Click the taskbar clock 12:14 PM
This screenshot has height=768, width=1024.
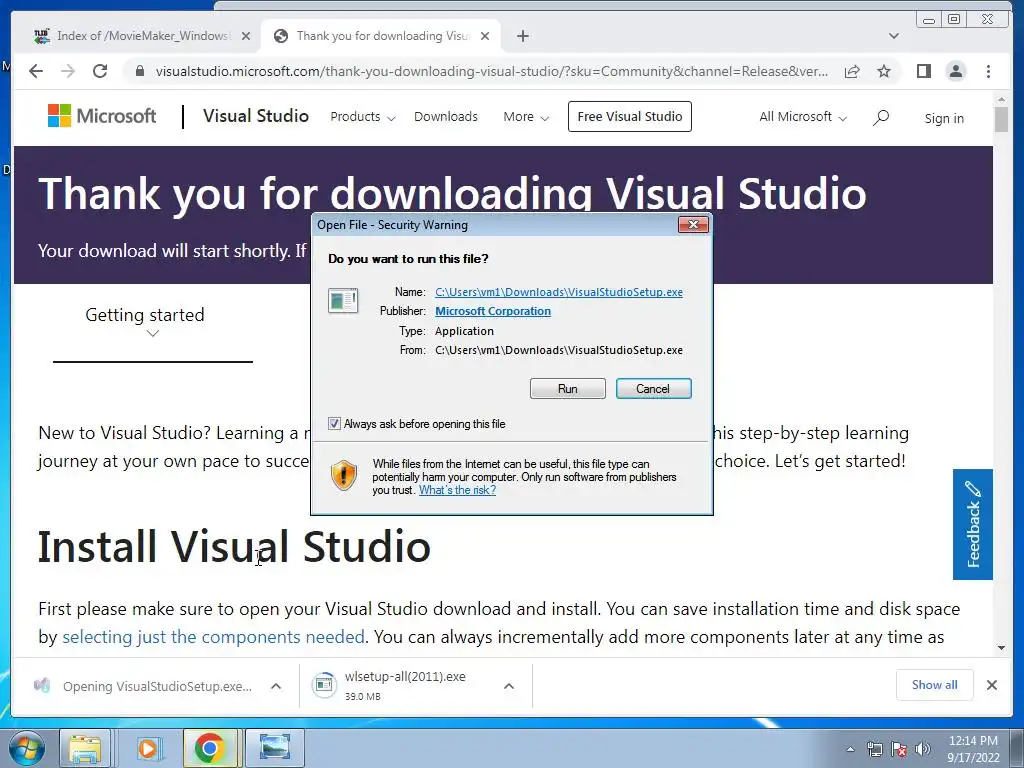pos(973,749)
